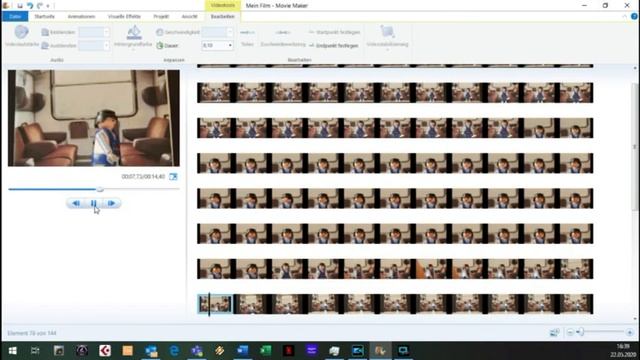Viewport: 640px width, 360px height.
Task: Open Microsoft Teams from taskbar
Action: (197, 351)
